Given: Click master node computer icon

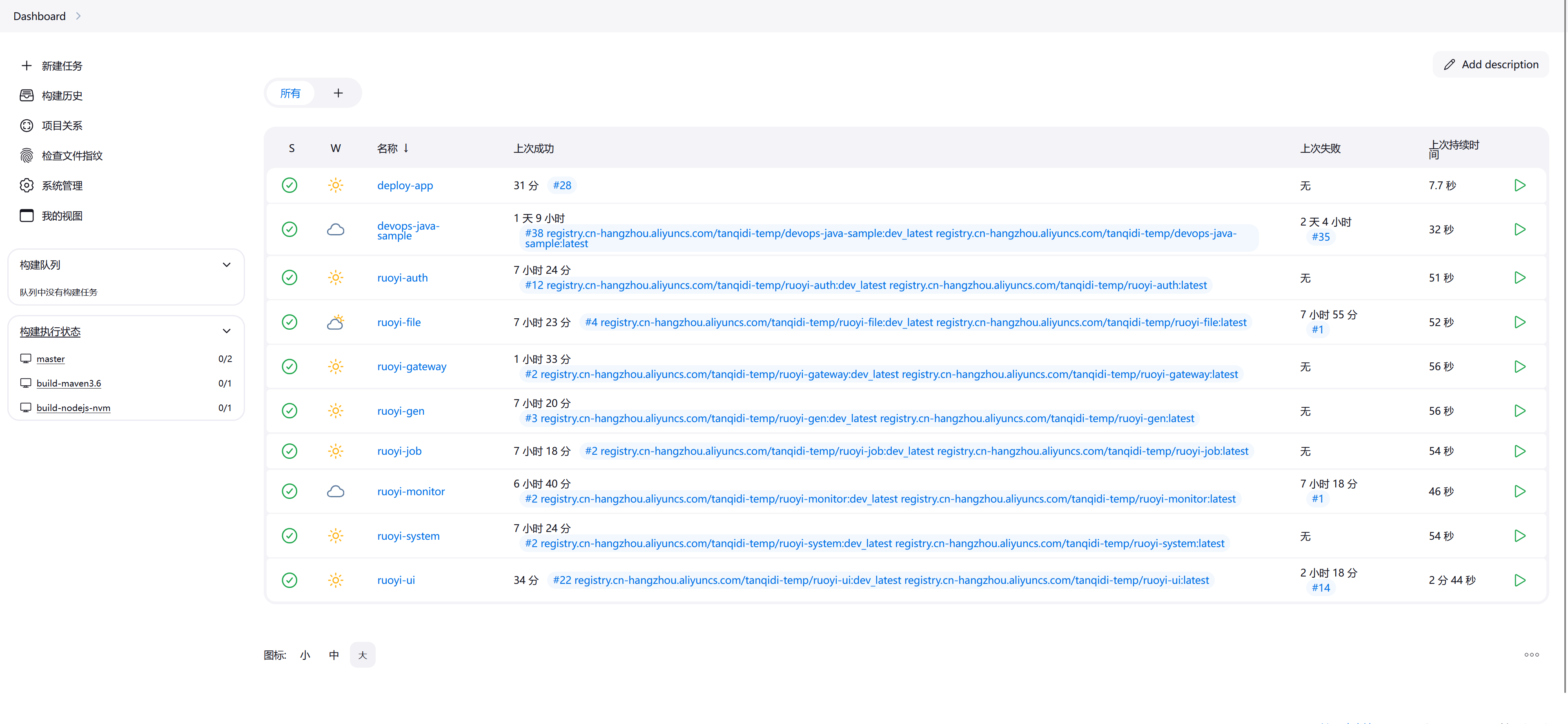Looking at the screenshot, I should [x=26, y=359].
